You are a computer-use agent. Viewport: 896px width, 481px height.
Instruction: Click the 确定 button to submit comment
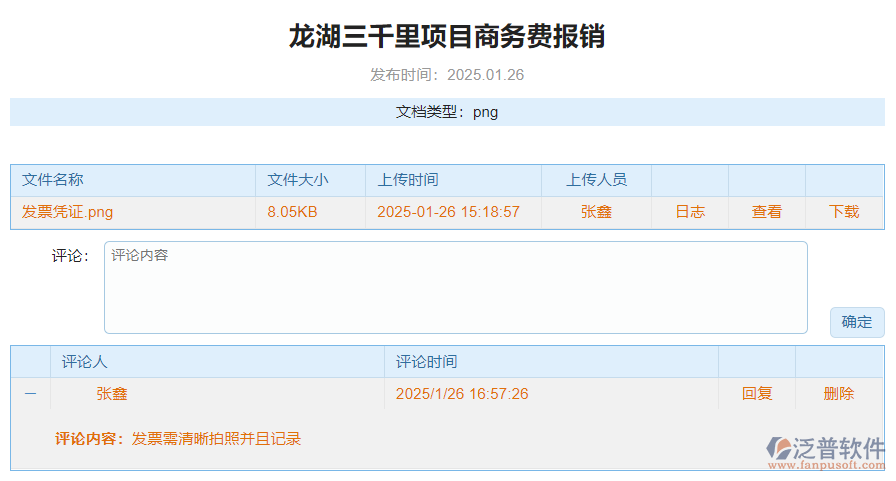tap(857, 322)
